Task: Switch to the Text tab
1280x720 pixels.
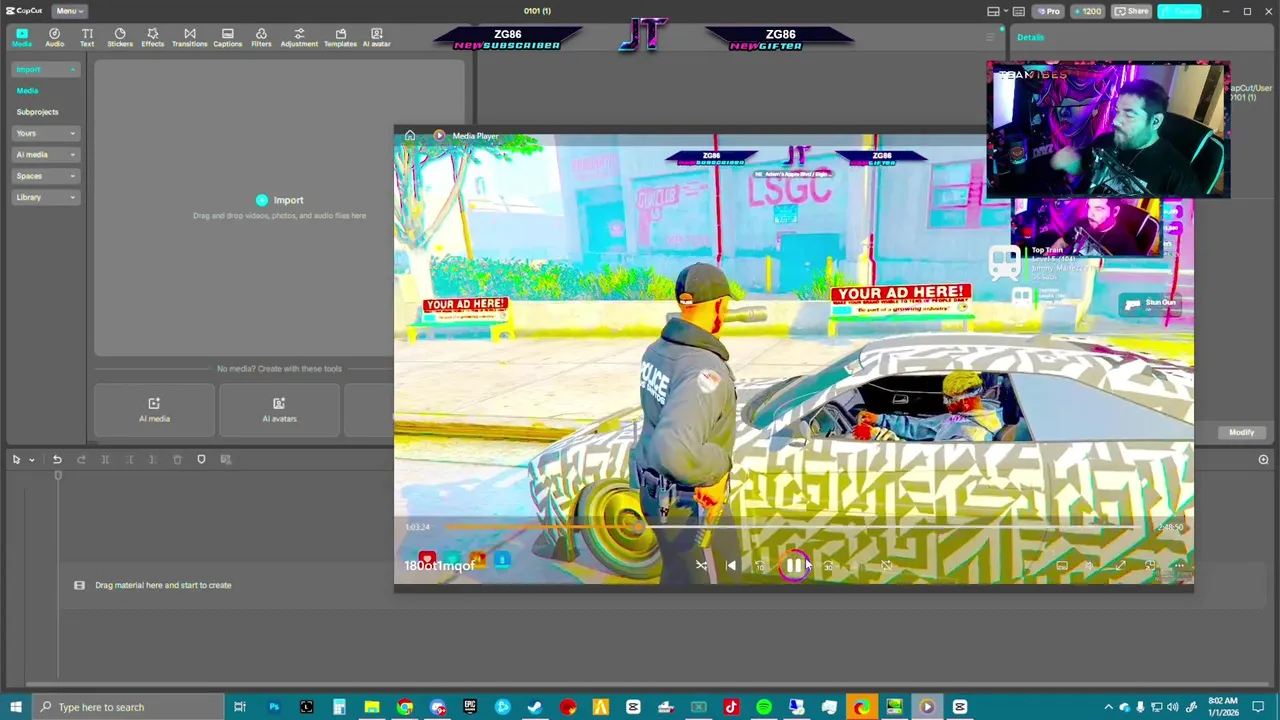Action: coord(87,37)
